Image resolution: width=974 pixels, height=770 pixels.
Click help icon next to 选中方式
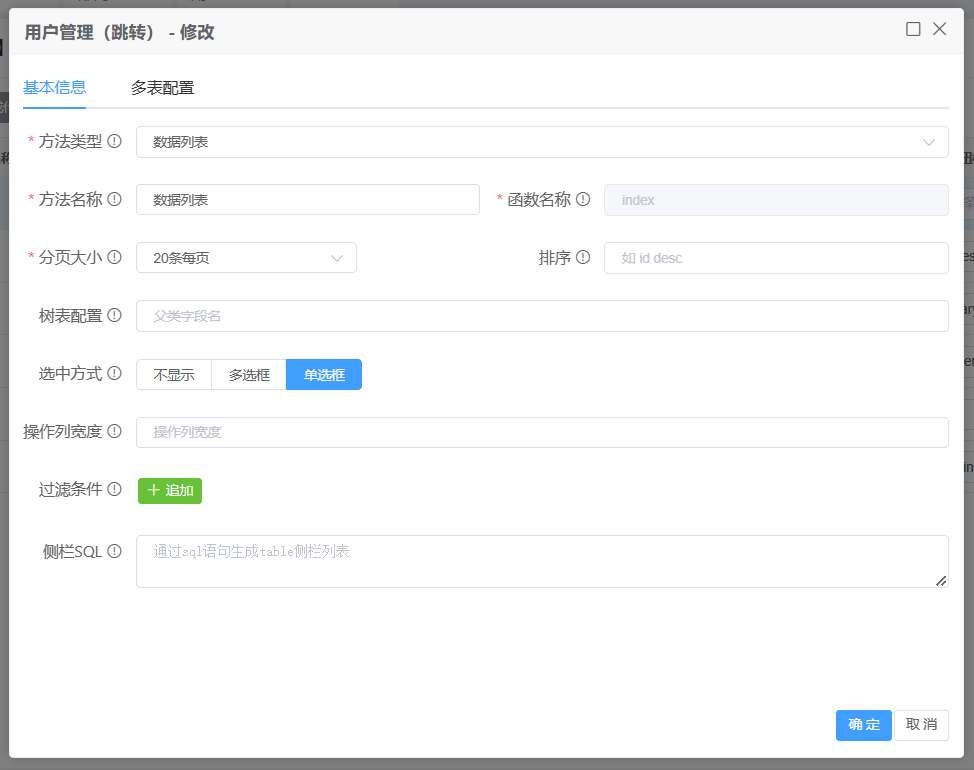[114, 374]
